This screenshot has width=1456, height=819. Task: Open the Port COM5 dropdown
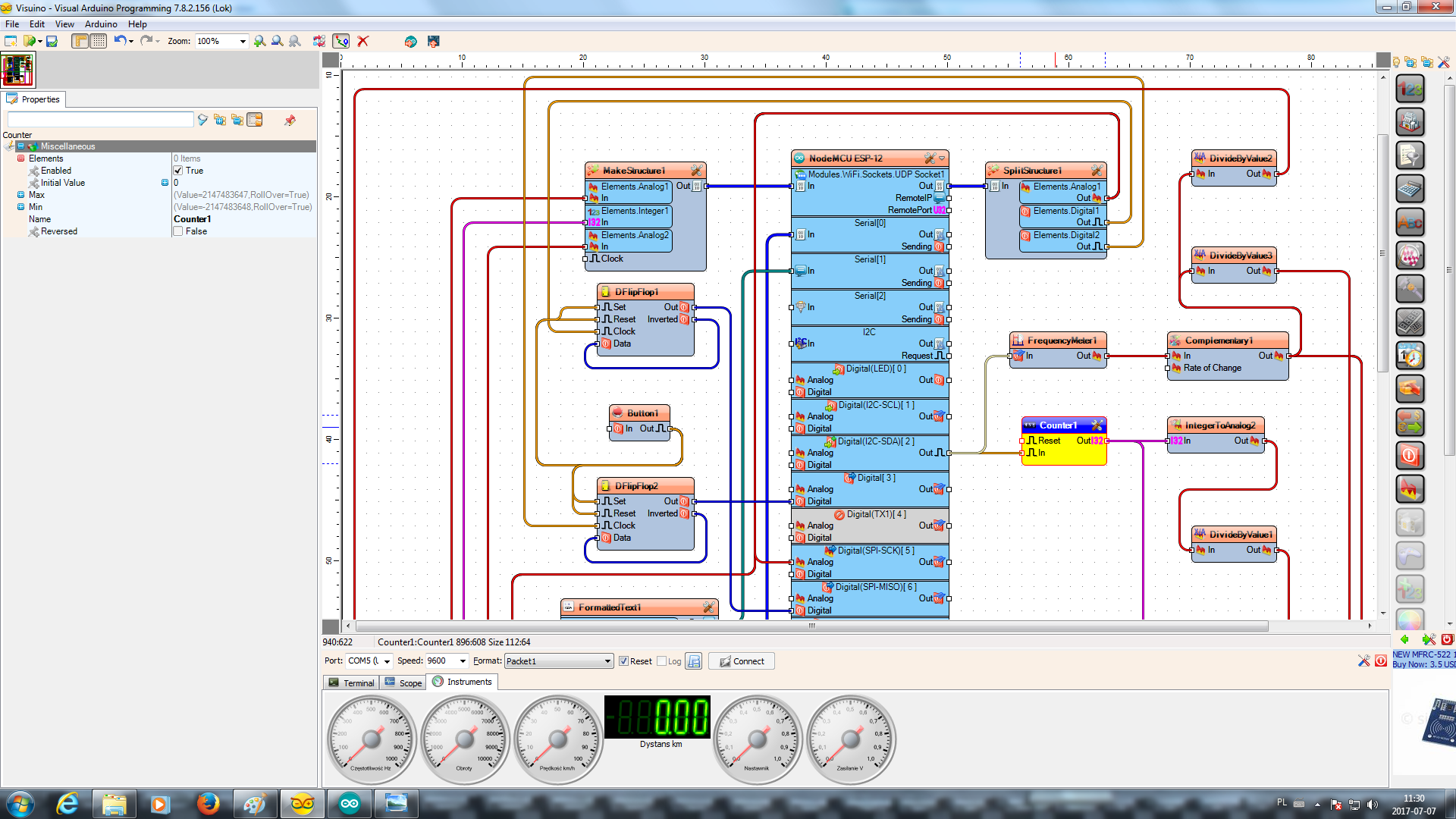click(387, 661)
